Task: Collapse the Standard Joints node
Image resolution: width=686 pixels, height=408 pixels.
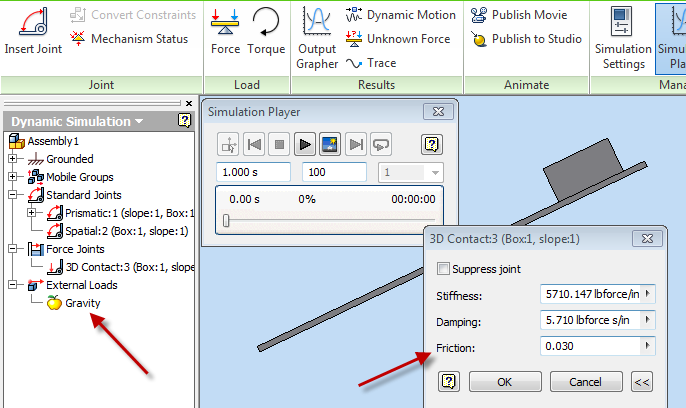Action: 12,195
